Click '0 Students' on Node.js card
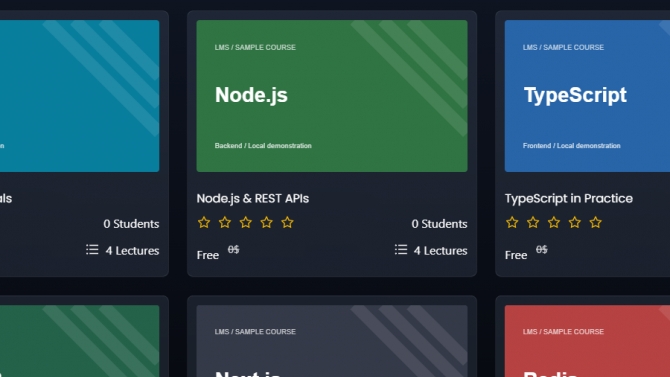The image size is (670, 377). click(439, 224)
